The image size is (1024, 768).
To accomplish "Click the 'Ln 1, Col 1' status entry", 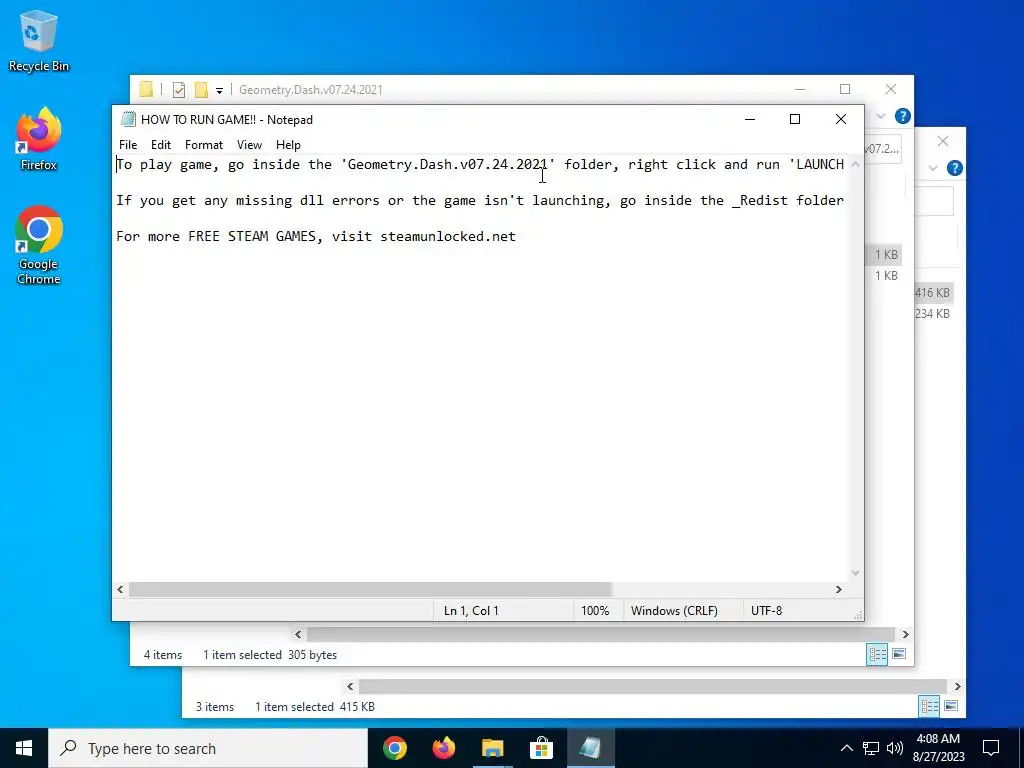I will pyautogui.click(x=471, y=611).
